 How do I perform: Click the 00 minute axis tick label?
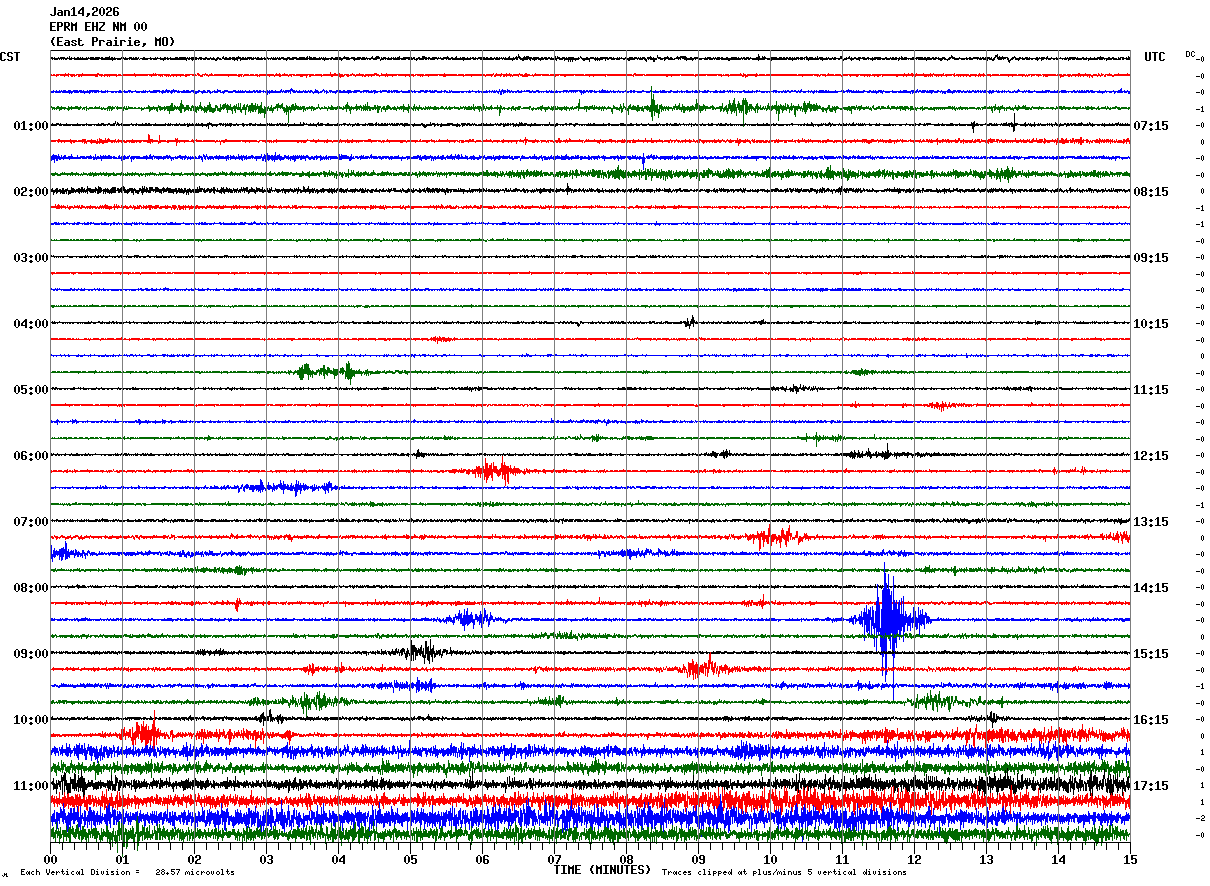point(51,859)
